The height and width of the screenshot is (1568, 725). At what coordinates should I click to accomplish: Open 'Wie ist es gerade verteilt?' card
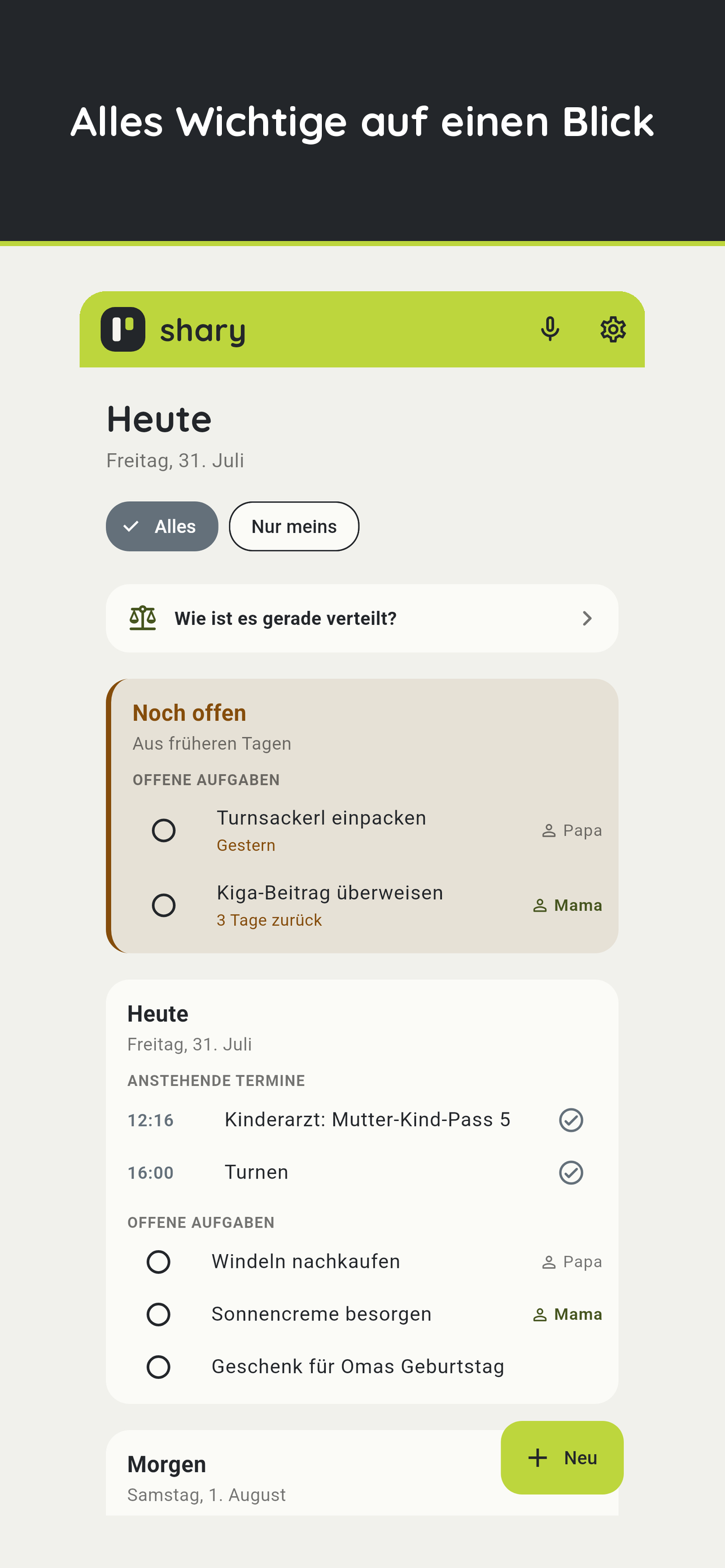(362, 619)
